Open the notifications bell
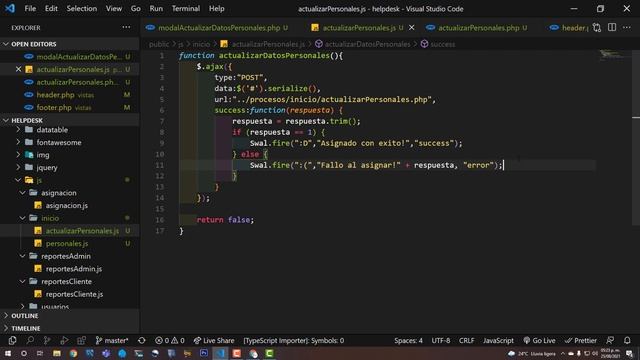 point(627,340)
